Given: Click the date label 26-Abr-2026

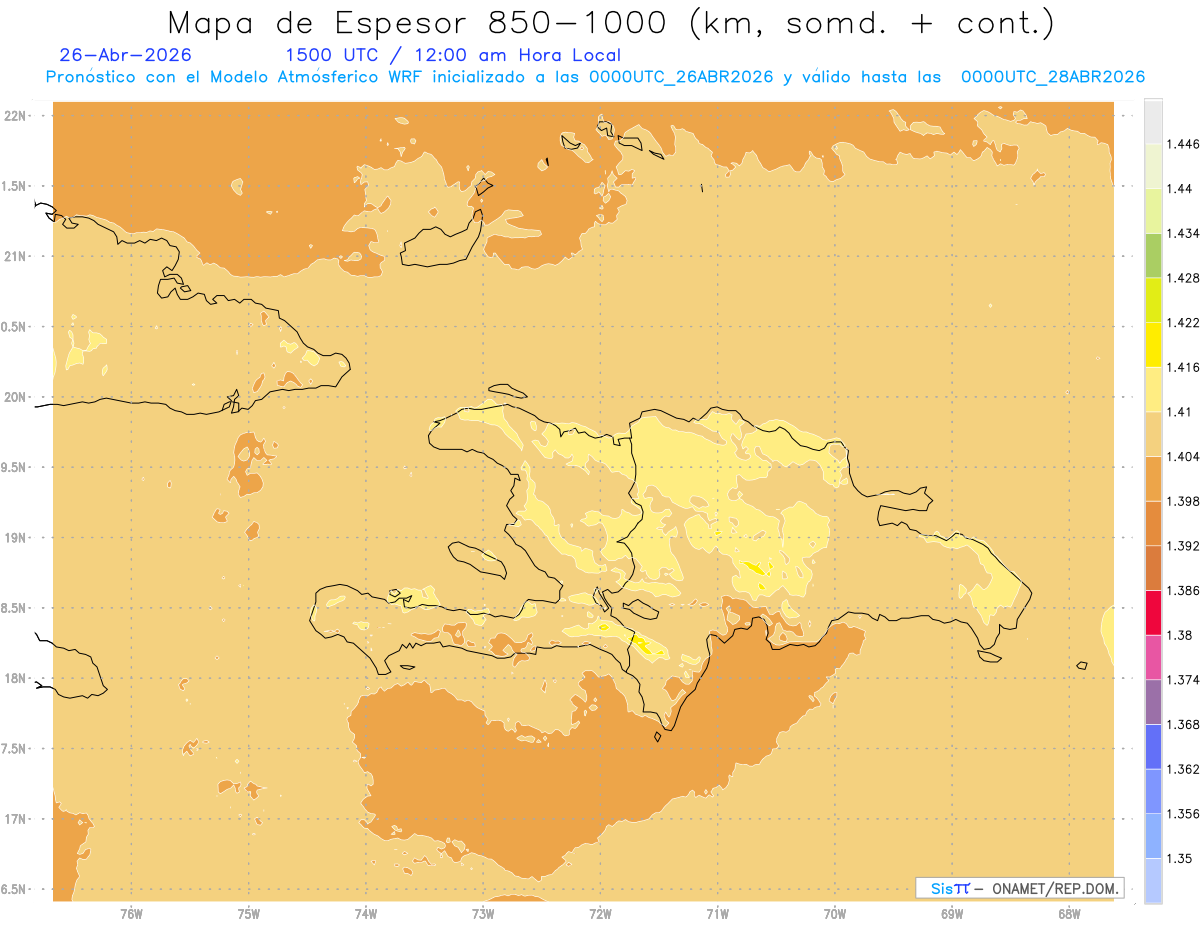Looking at the screenshot, I should point(126,55).
